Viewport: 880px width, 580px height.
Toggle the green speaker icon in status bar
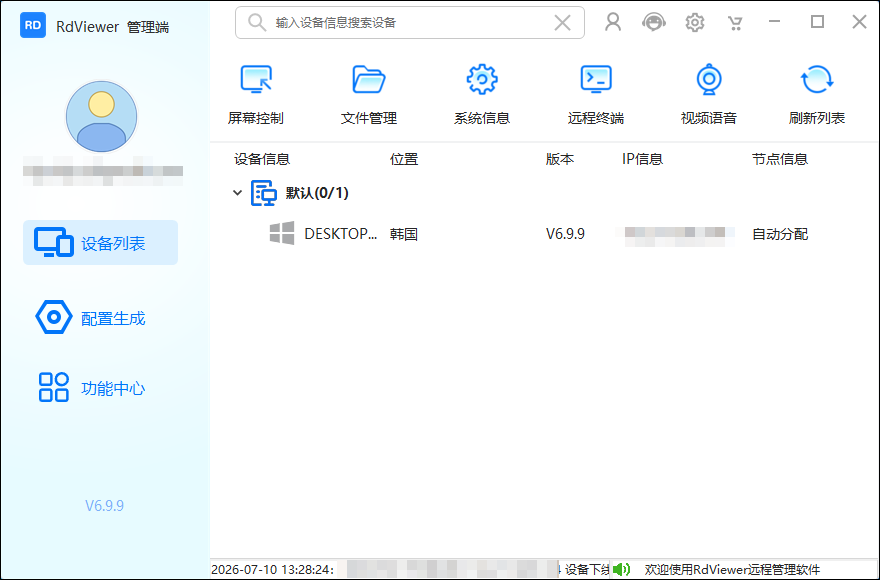(x=621, y=569)
